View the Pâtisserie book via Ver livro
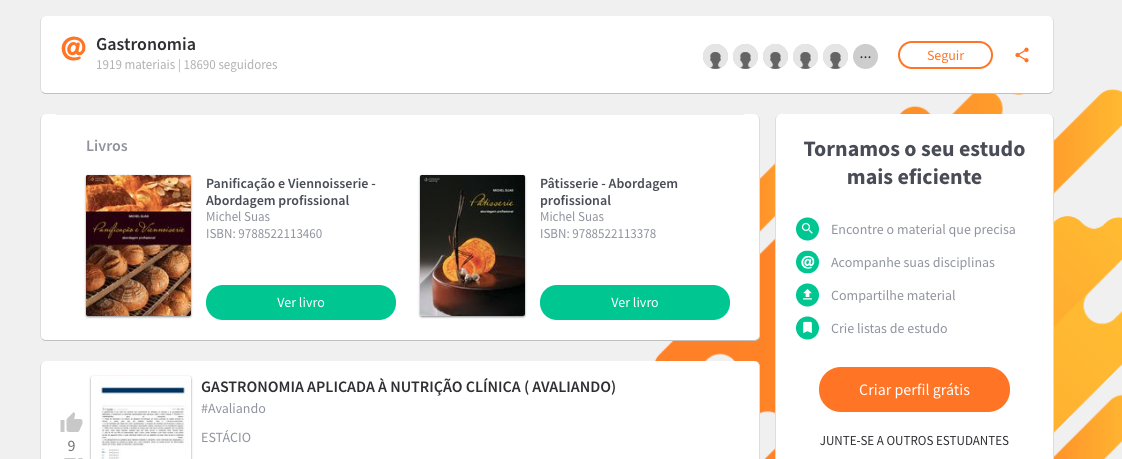The width and height of the screenshot is (1122, 459). tap(635, 302)
